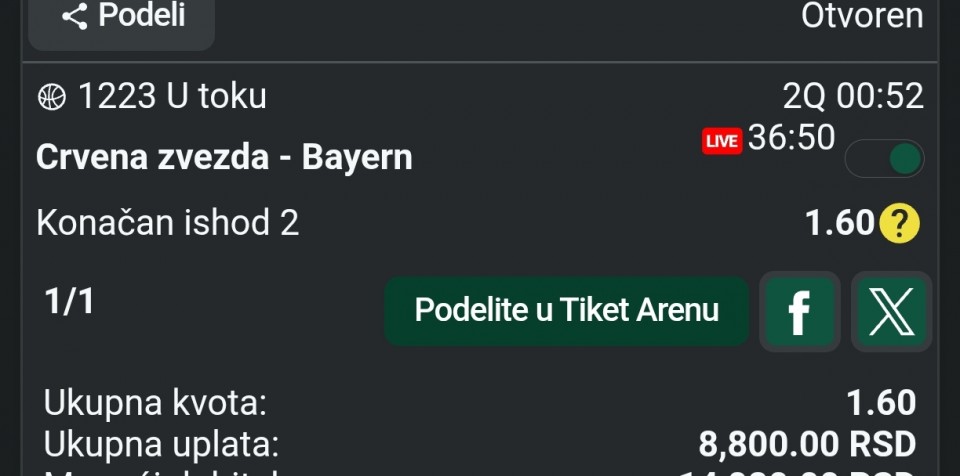Open the yellow question mark help icon
960x476 pixels.
coord(899,224)
